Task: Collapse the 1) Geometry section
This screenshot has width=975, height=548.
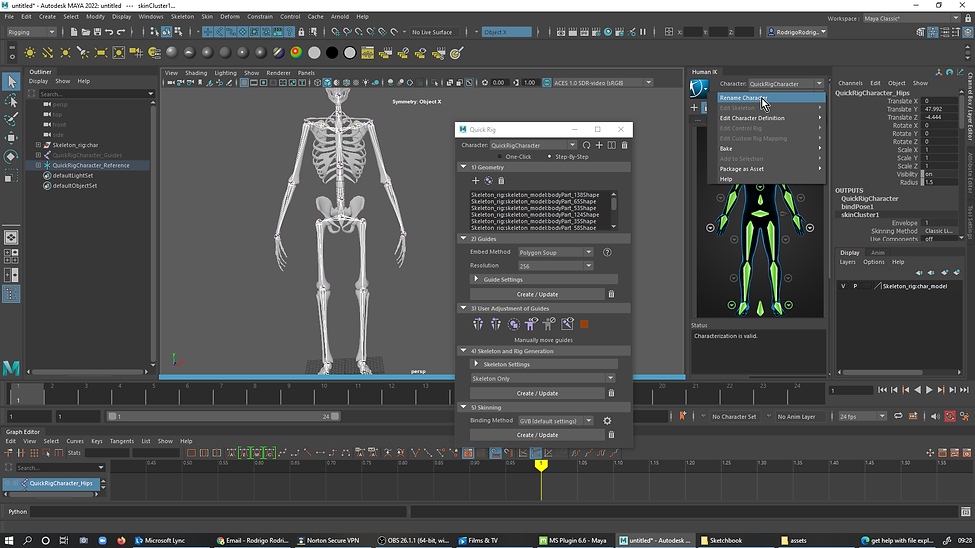Action: pos(463,167)
